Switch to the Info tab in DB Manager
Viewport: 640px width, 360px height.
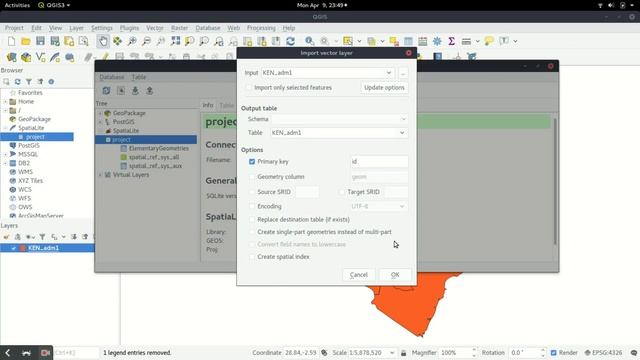(208, 105)
